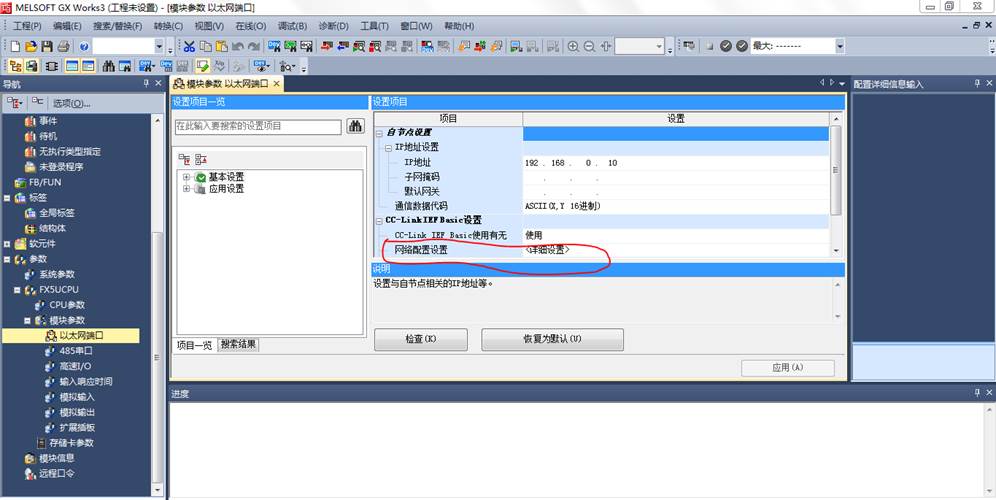The height and width of the screenshot is (500, 996).
Task: Click the binoculars search button beside search field
Action: pos(356,126)
